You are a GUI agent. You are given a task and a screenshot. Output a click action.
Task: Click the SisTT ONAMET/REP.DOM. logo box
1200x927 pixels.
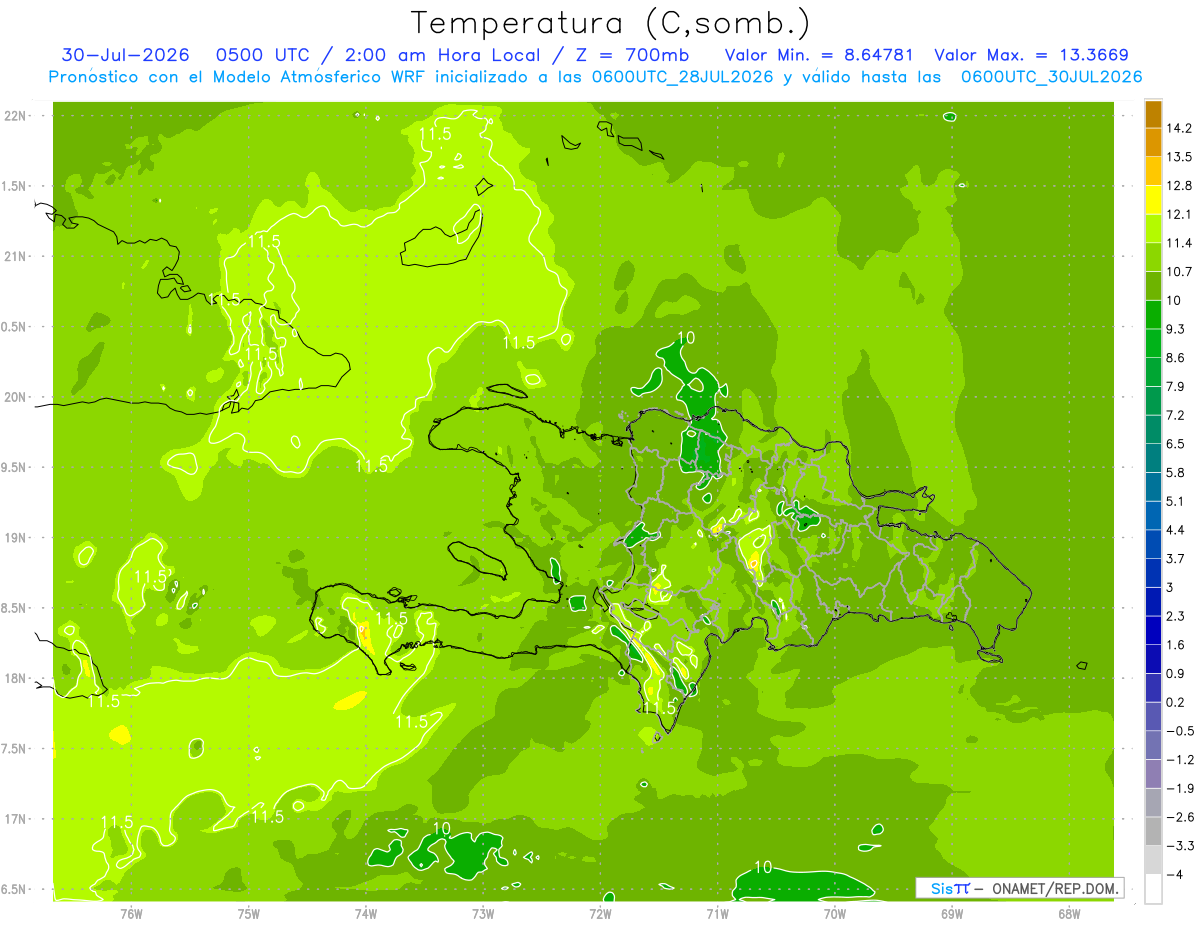point(1019,888)
